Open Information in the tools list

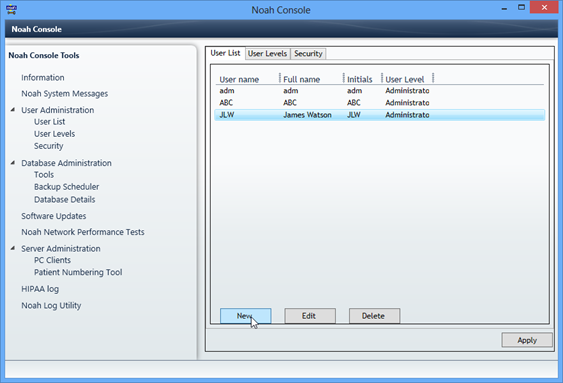pos(43,78)
